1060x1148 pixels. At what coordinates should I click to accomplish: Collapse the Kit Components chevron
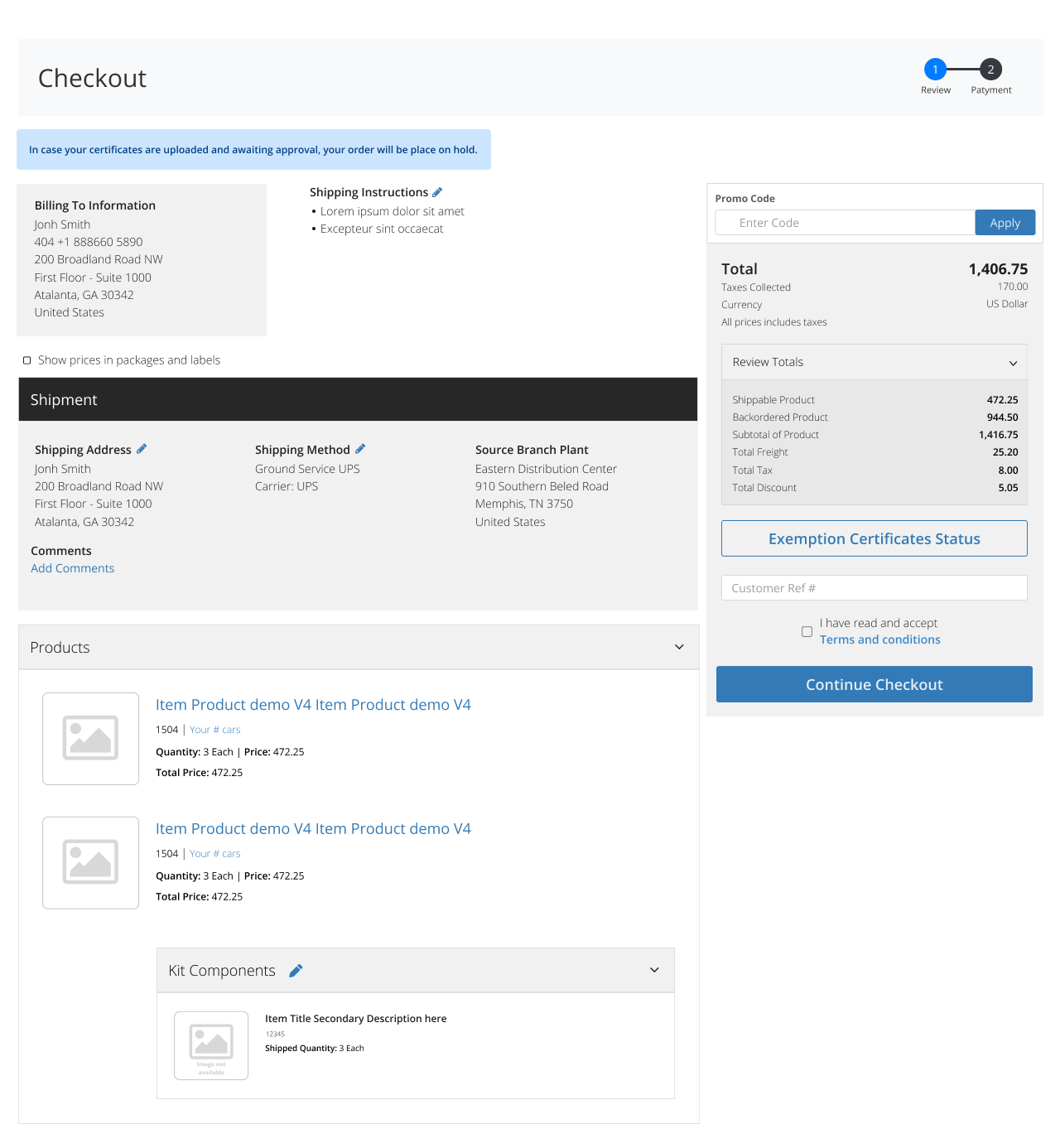pos(654,970)
